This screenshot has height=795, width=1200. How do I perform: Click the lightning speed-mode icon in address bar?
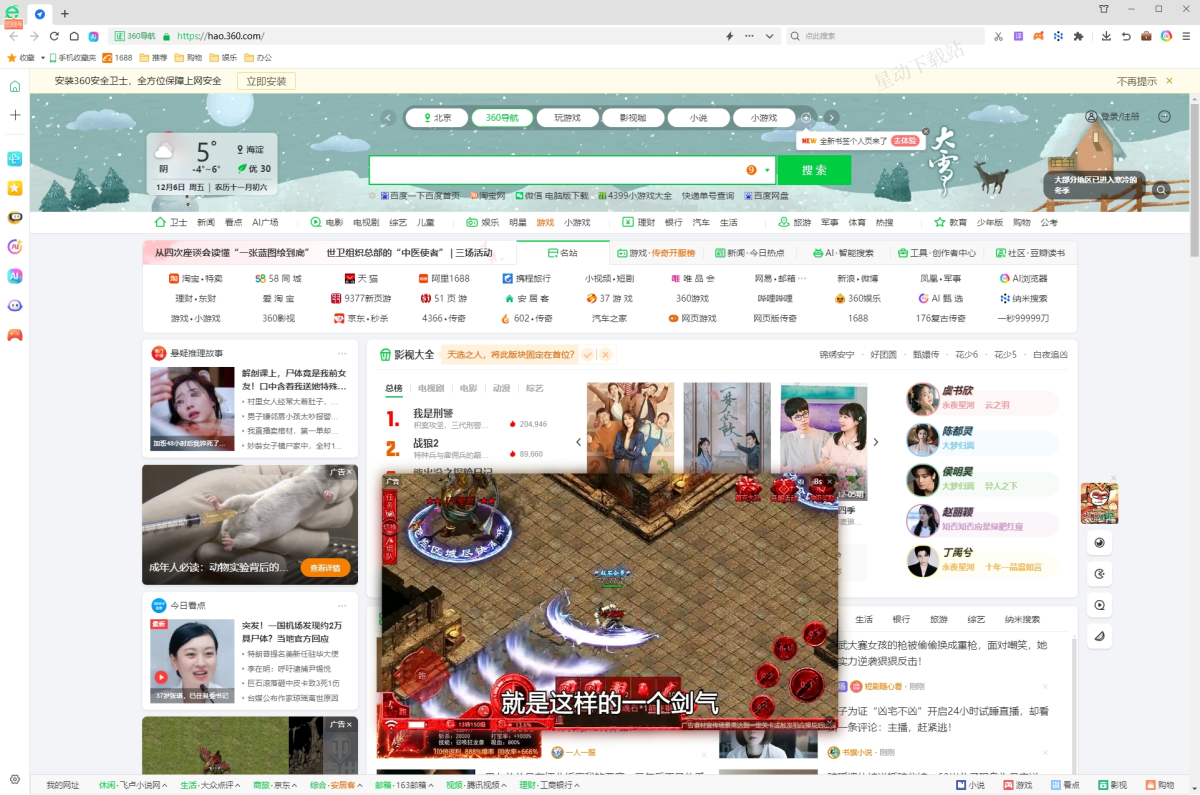[x=730, y=36]
